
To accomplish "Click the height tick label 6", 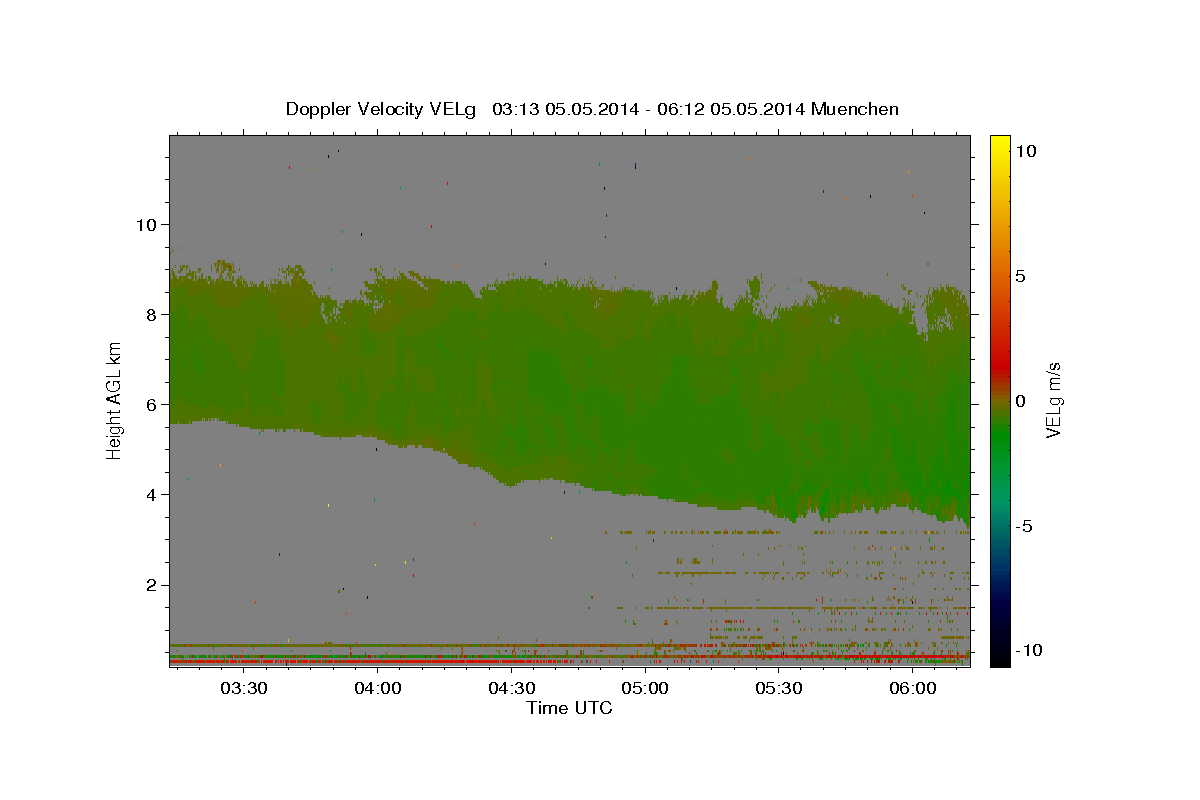I will [149, 404].
